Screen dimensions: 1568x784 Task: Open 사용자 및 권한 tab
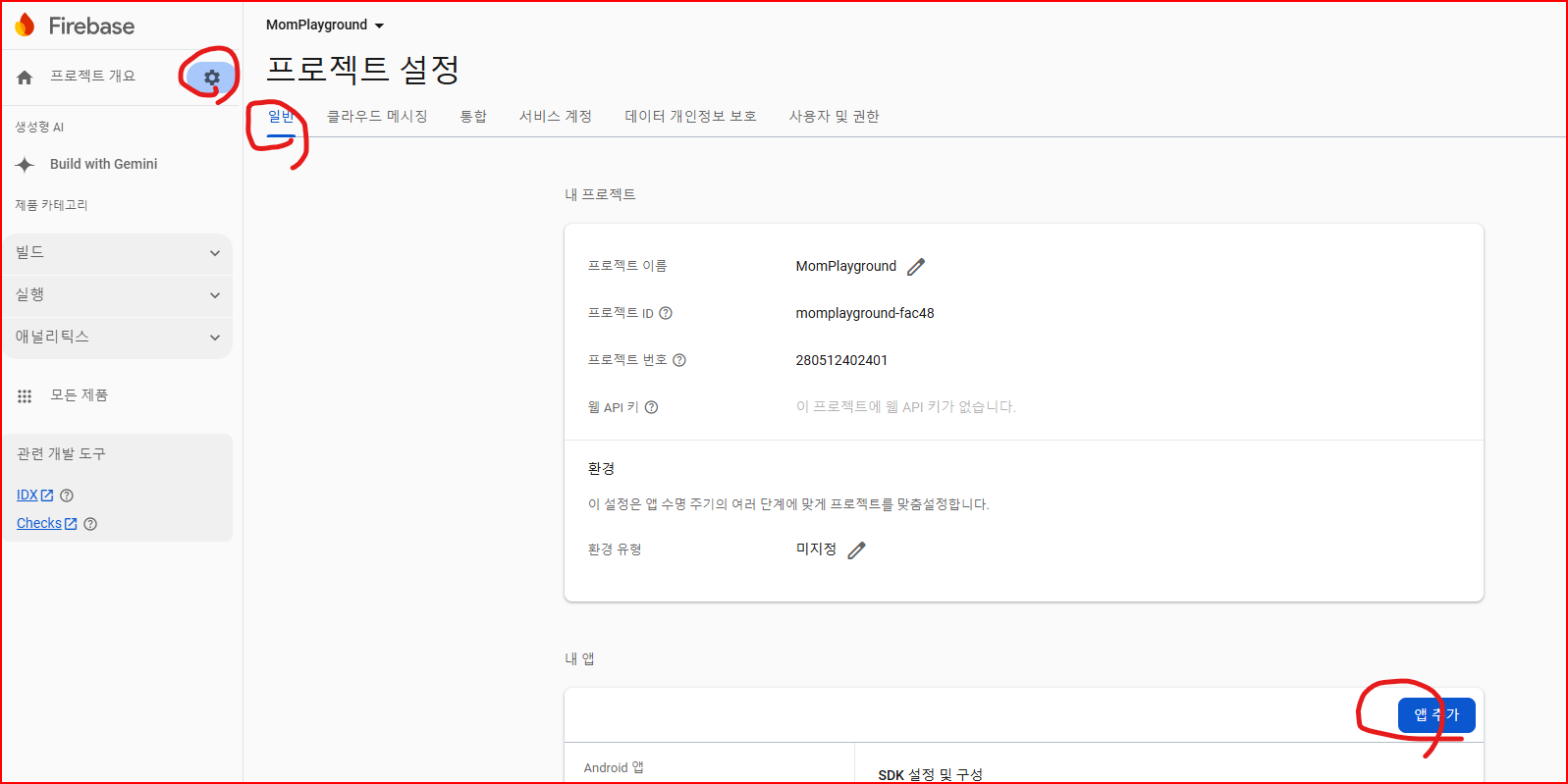click(835, 117)
